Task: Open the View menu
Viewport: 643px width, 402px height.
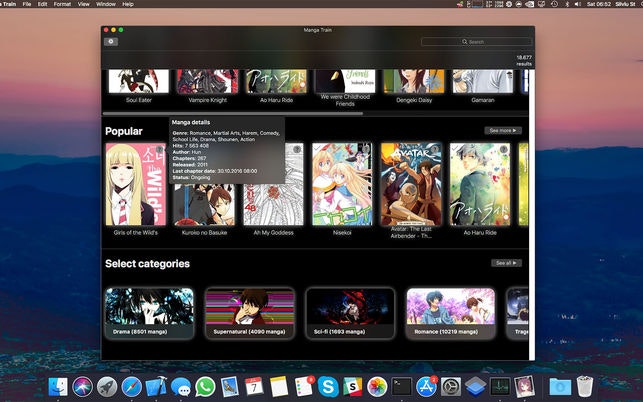Action: tap(84, 4)
